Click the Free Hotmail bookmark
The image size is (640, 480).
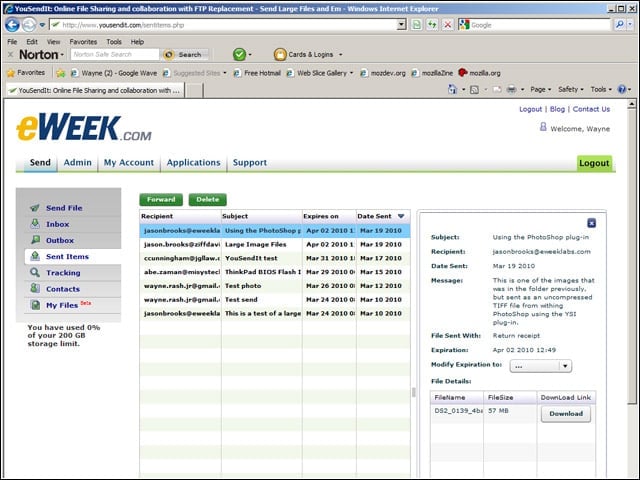point(258,73)
